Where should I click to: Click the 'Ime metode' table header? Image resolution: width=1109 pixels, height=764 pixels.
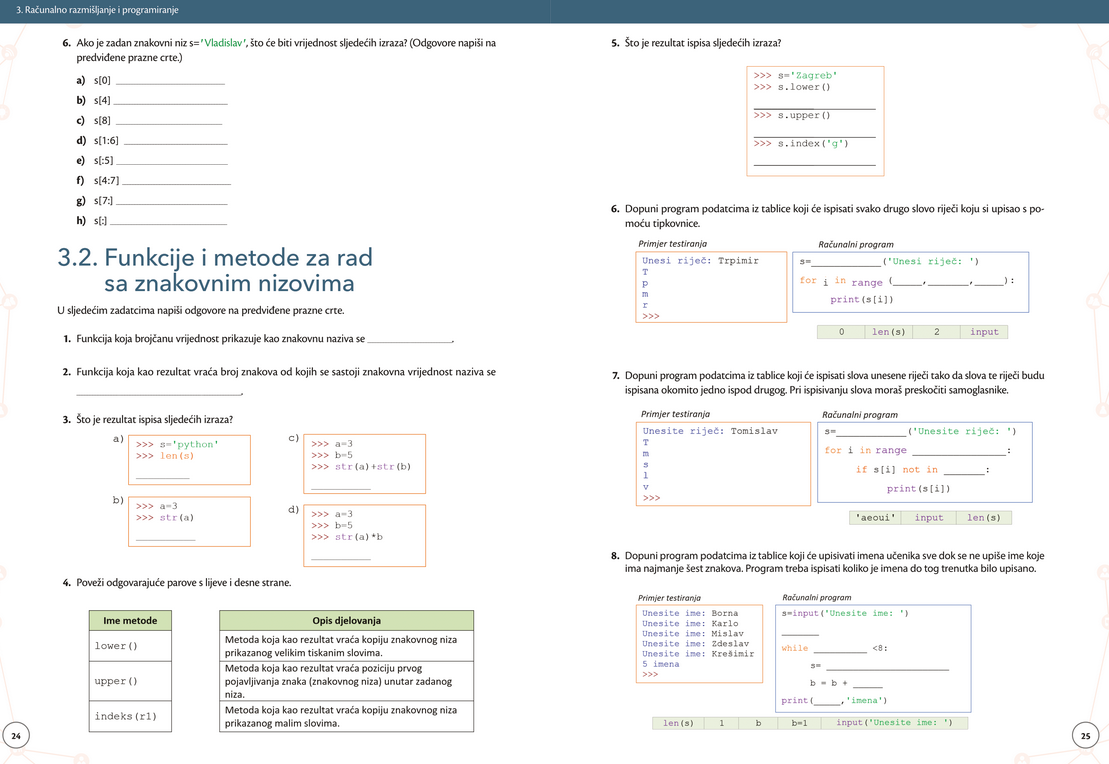click(130, 620)
